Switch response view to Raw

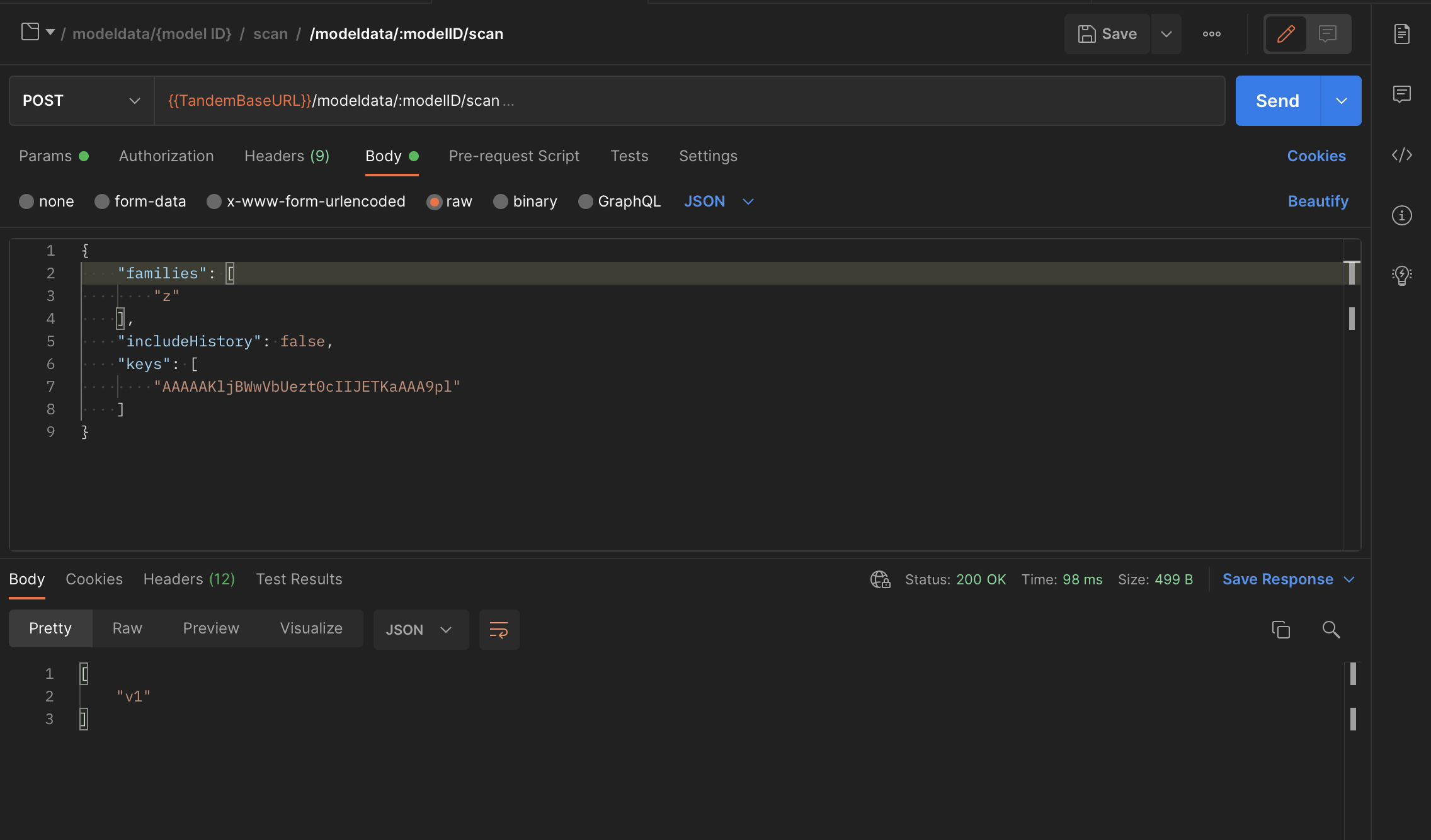(127, 628)
